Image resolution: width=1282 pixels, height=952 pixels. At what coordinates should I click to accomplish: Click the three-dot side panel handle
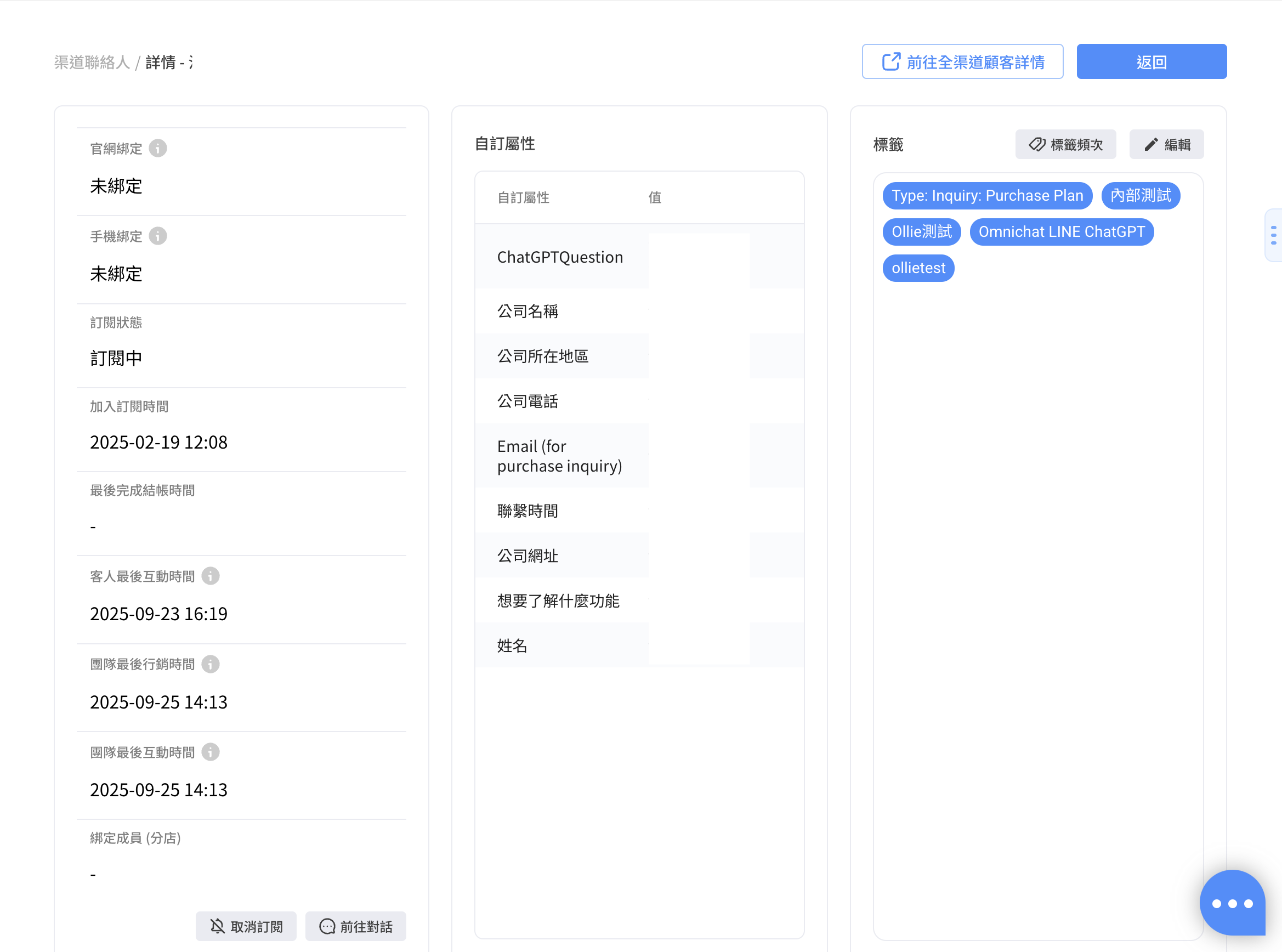[1273, 235]
